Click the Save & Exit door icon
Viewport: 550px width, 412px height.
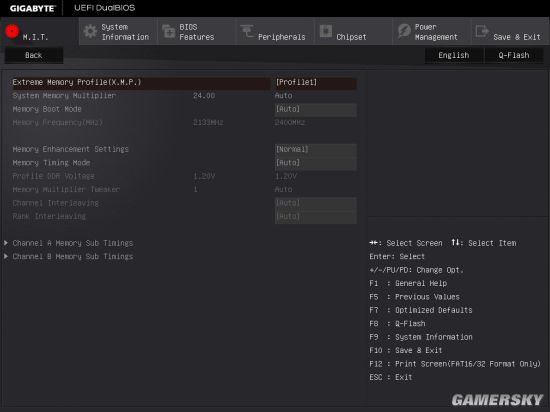click(x=482, y=31)
